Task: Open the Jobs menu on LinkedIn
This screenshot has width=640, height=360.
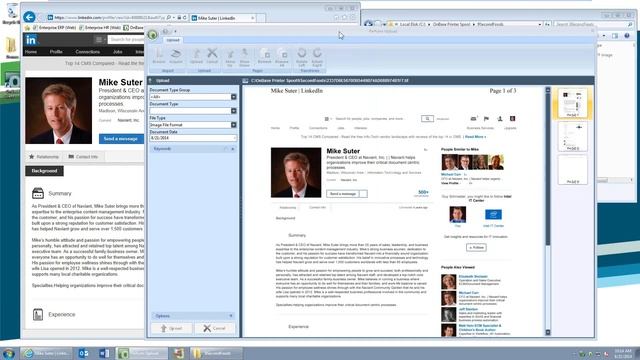Action: pos(118,52)
